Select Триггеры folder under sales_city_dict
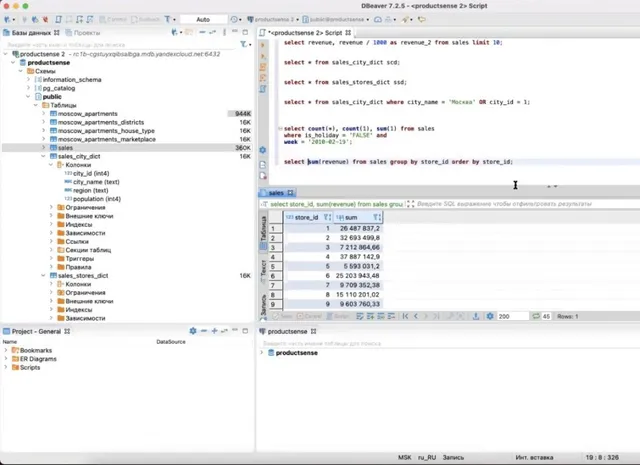This screenshot has height=465, width=640. [79, 258]
